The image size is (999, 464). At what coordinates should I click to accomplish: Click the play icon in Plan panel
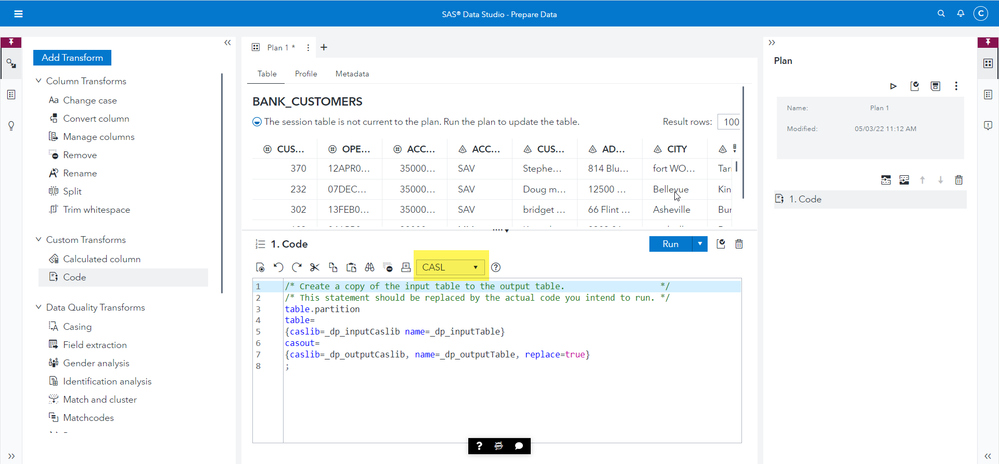tap(892, 87)
